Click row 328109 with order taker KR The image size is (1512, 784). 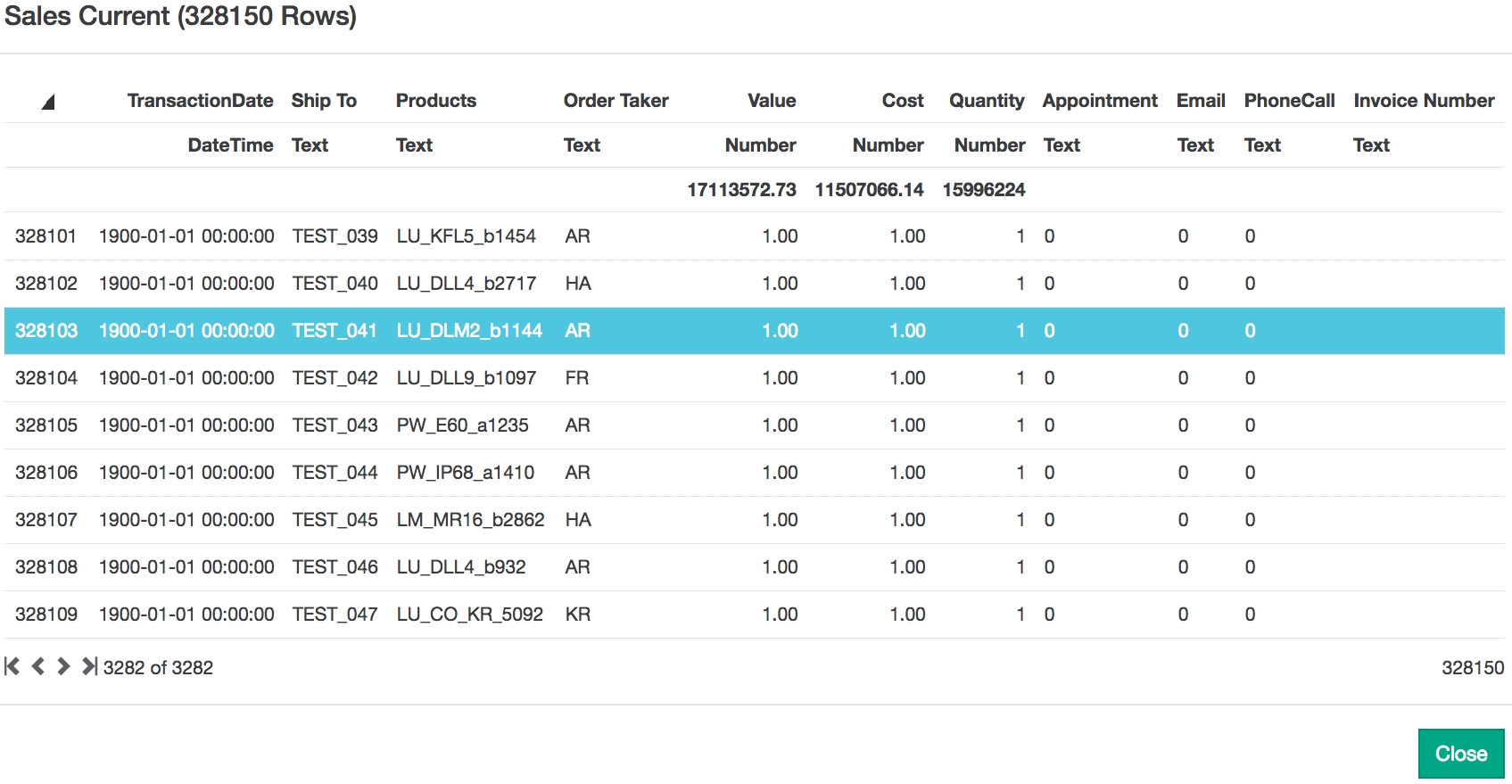pos(46,615)
